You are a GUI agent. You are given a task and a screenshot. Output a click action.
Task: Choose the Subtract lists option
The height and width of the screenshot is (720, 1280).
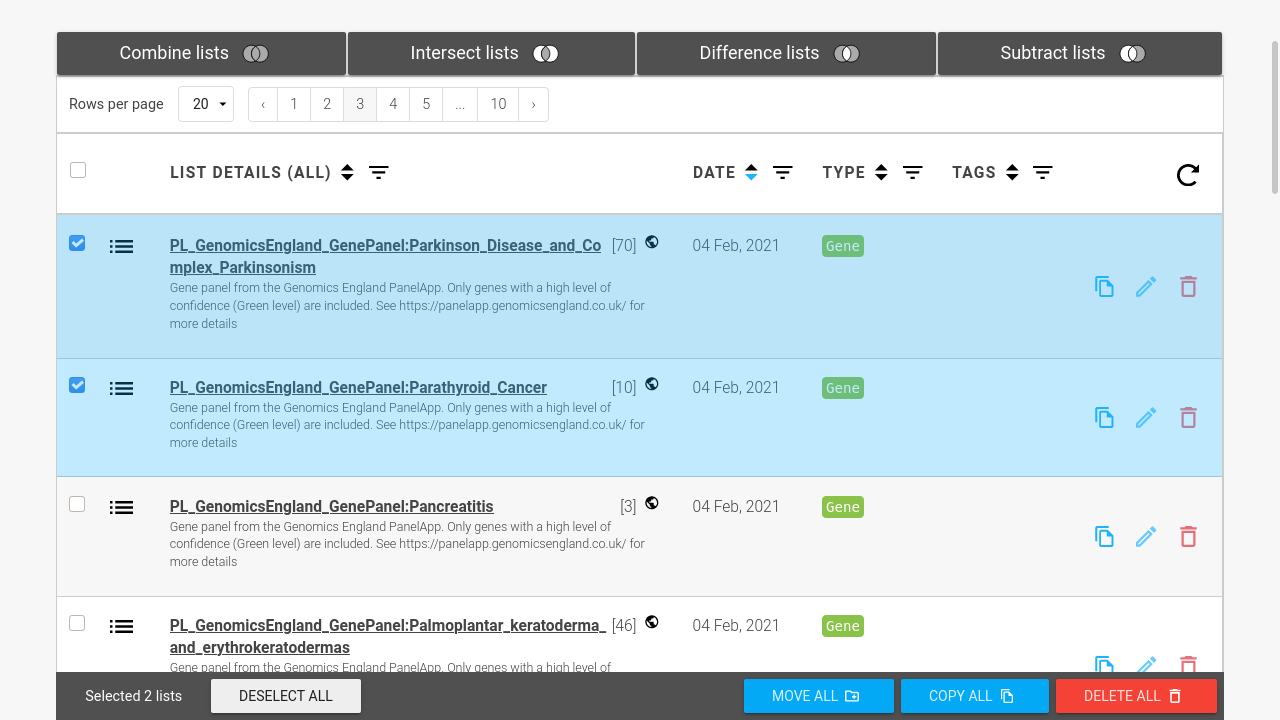(1079, 54)
